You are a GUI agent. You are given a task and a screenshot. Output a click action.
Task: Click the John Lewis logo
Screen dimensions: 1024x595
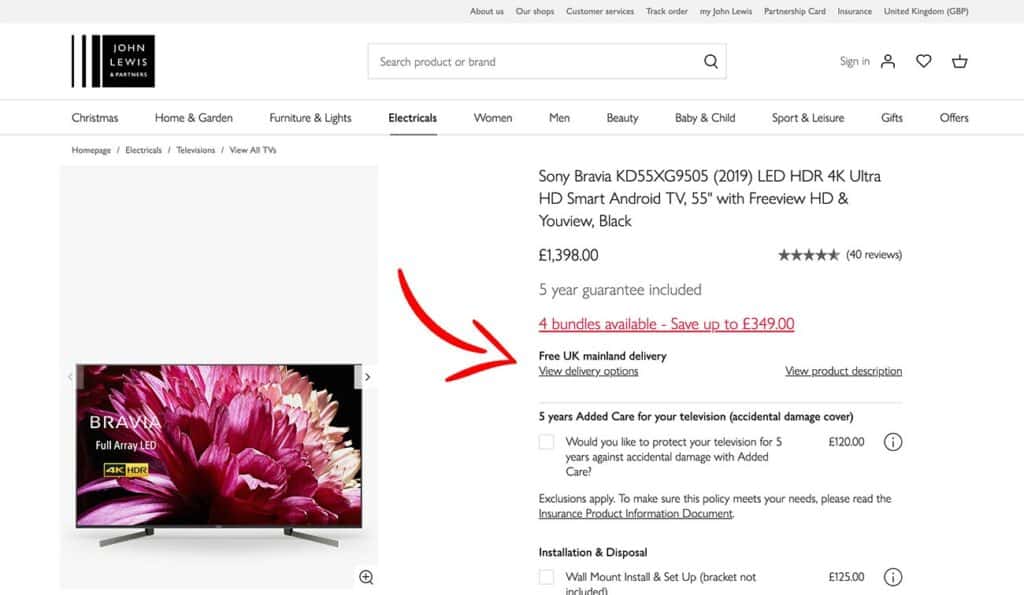(113, 61)
